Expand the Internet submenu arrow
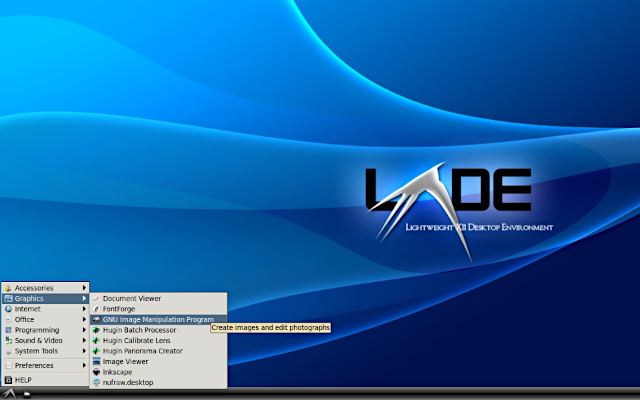This screenshot has width=640, height=400. click(x=84, y=309)
